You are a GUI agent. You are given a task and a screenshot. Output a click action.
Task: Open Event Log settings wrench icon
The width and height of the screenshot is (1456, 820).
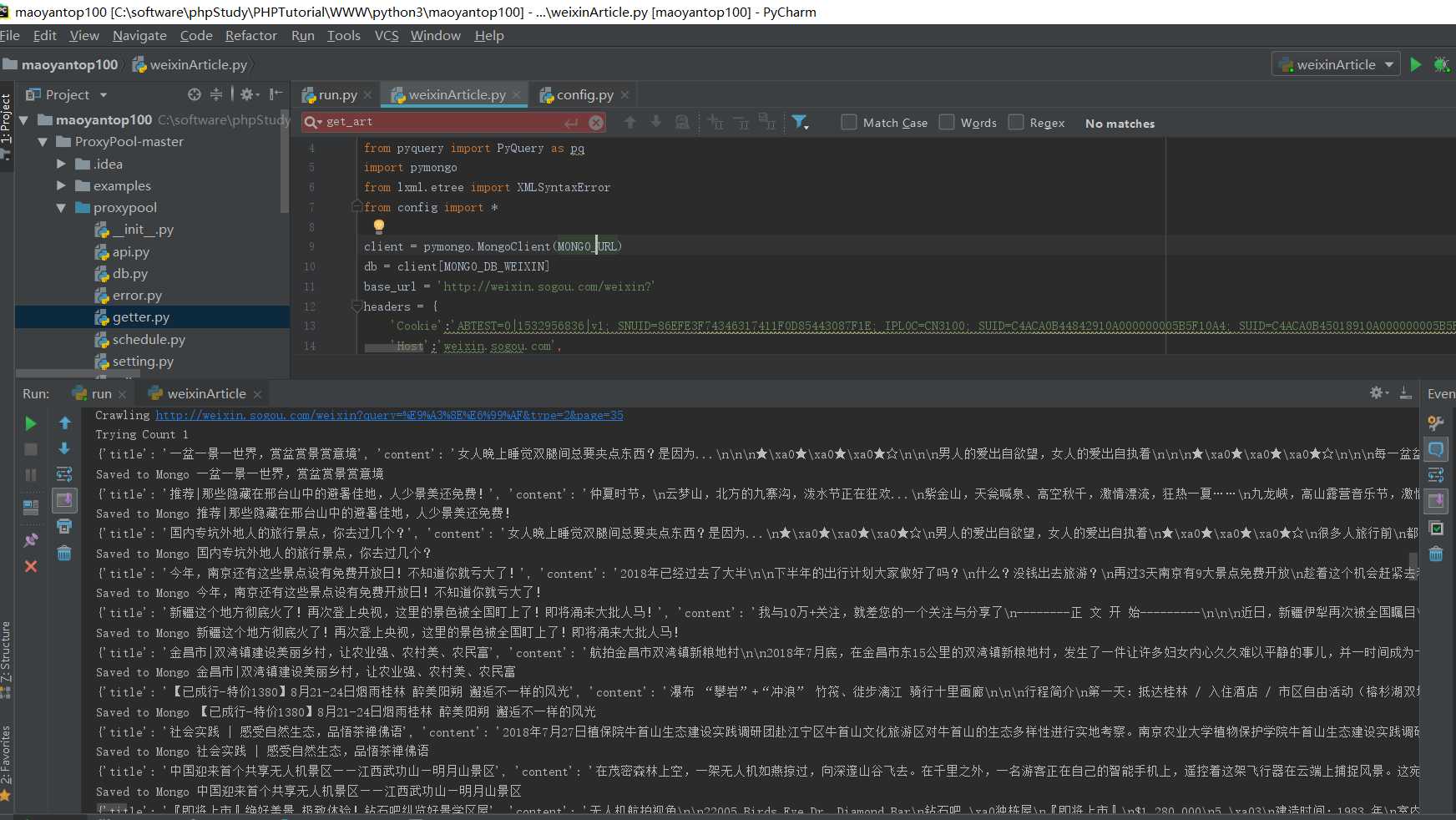[1436, 423]
